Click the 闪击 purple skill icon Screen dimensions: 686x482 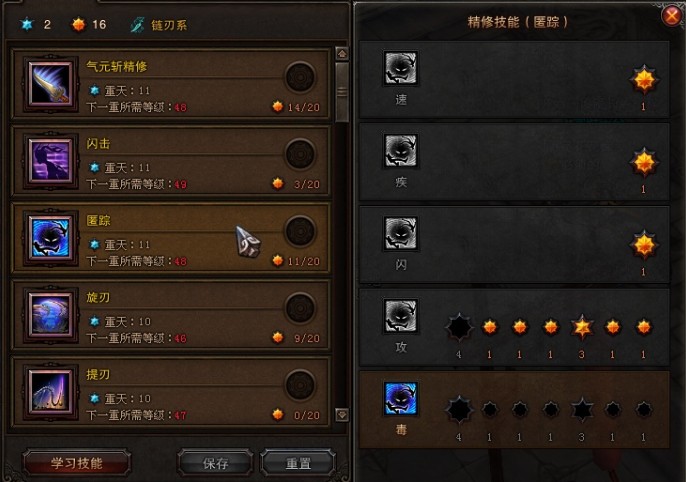click(x=50, y=161)
